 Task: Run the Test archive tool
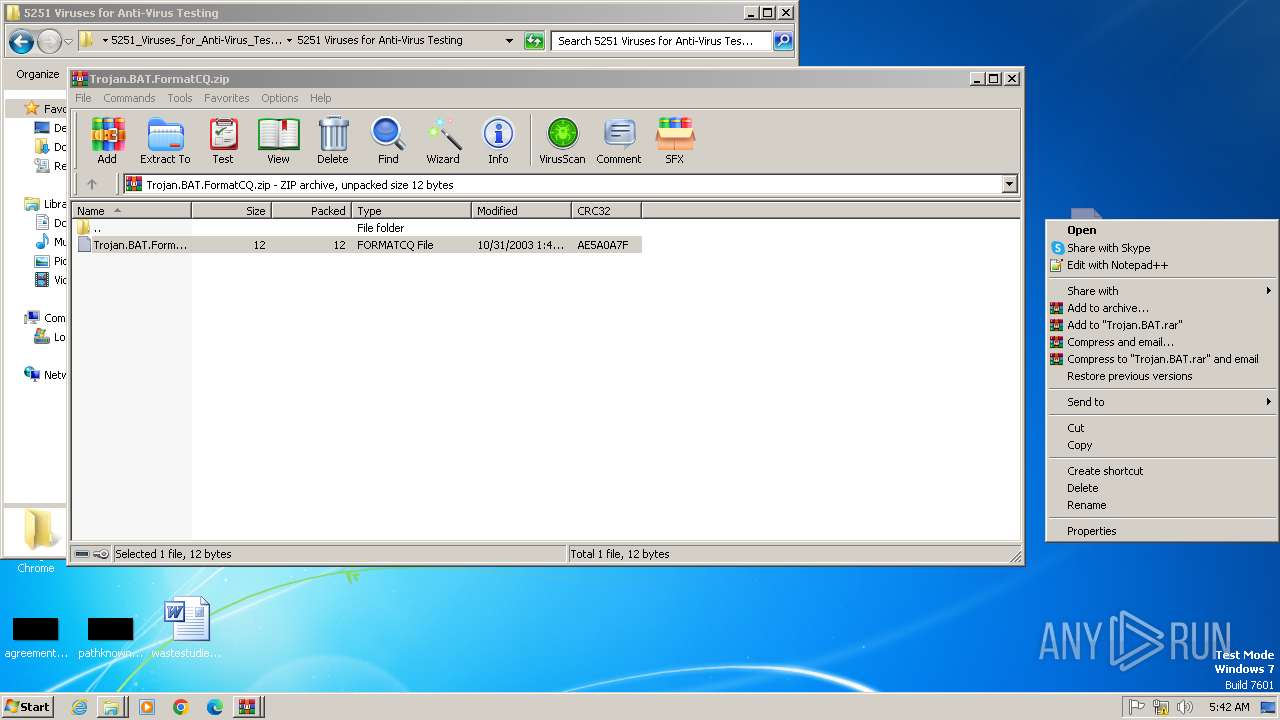(x=223, y=141)
